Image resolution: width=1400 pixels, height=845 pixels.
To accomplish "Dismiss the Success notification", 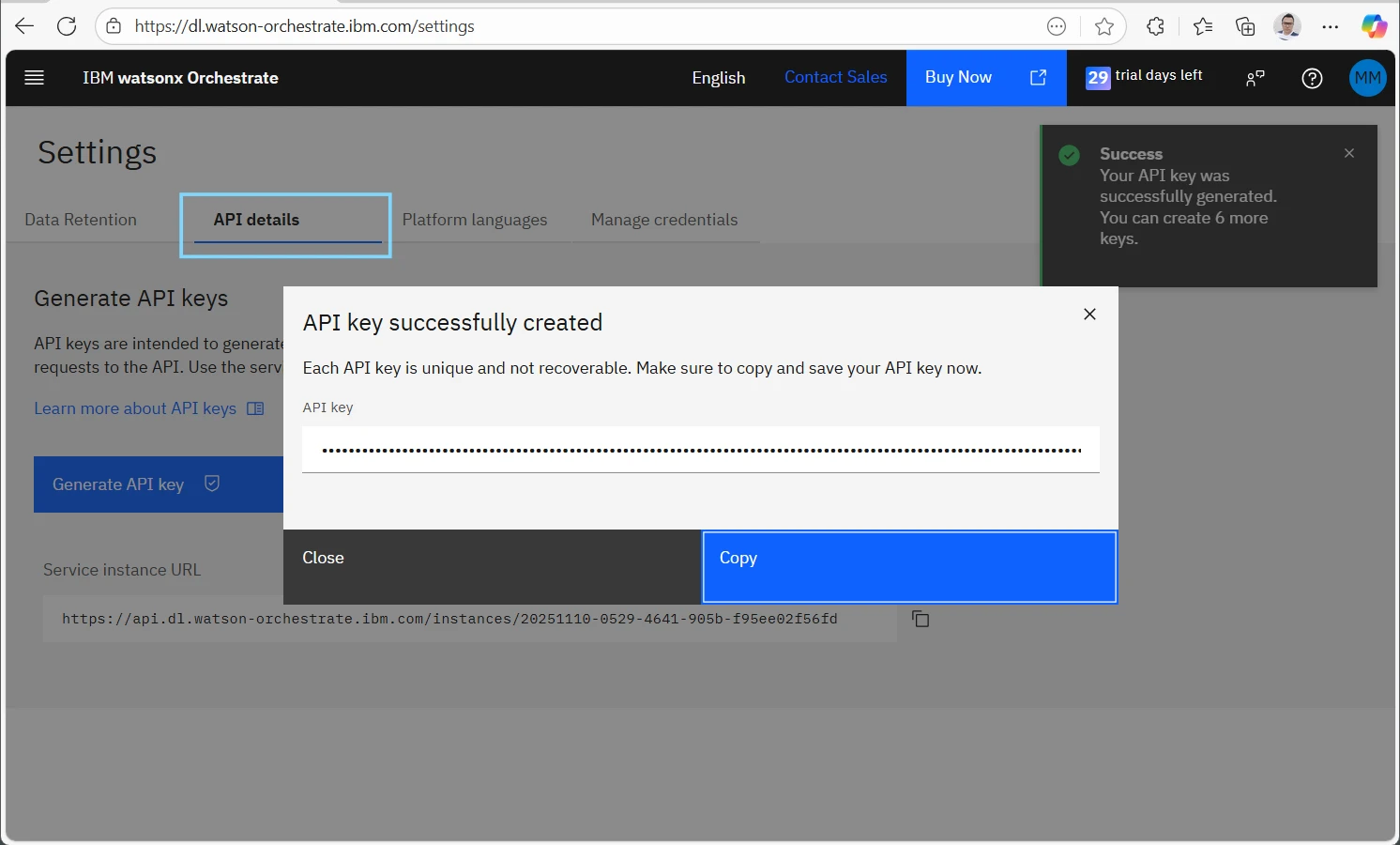I will [1348, 153].
